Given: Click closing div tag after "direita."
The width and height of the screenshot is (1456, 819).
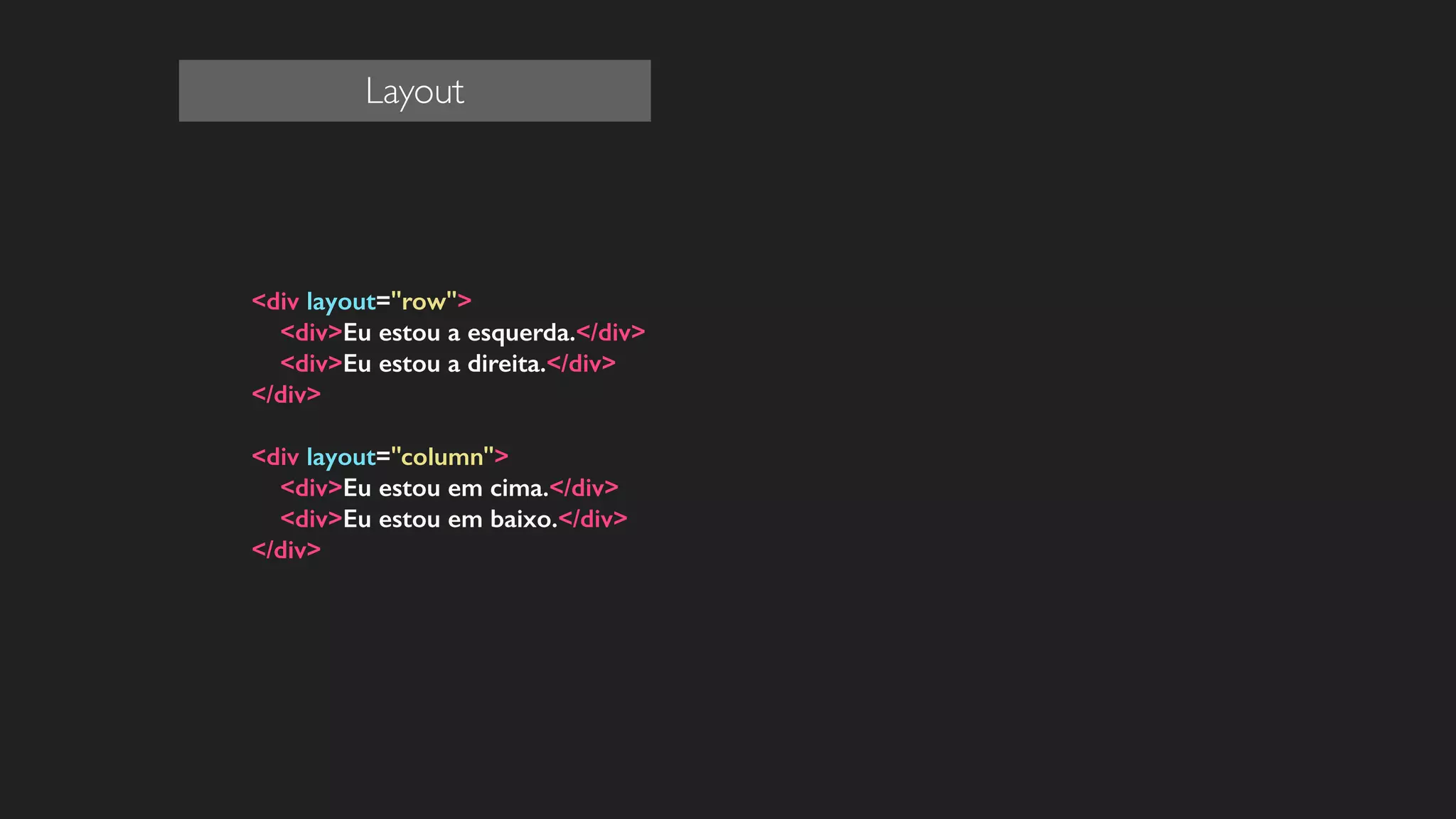Looking at the screenshot, I should click(581, 364).
